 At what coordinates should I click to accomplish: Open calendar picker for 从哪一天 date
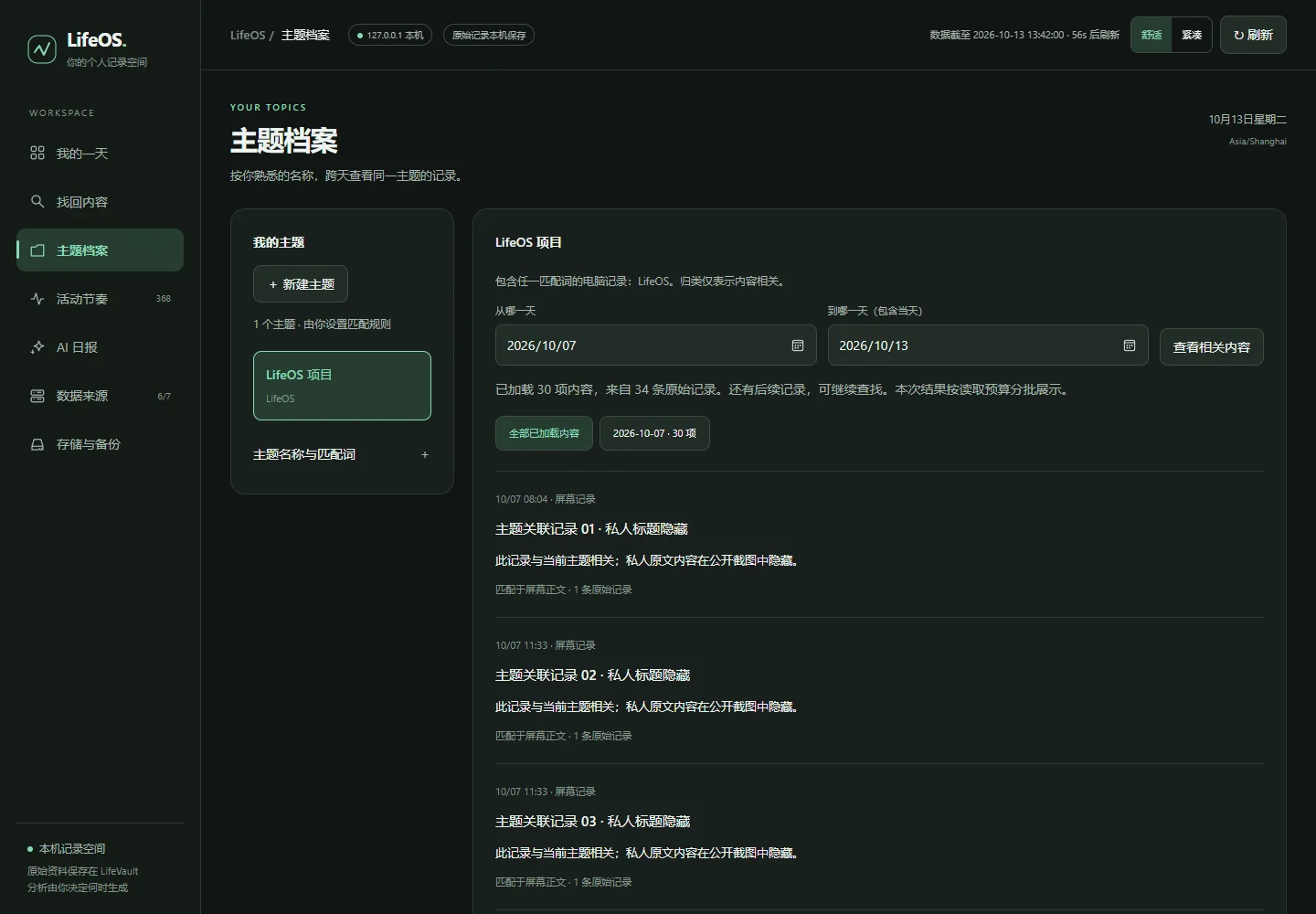point(798,345)
